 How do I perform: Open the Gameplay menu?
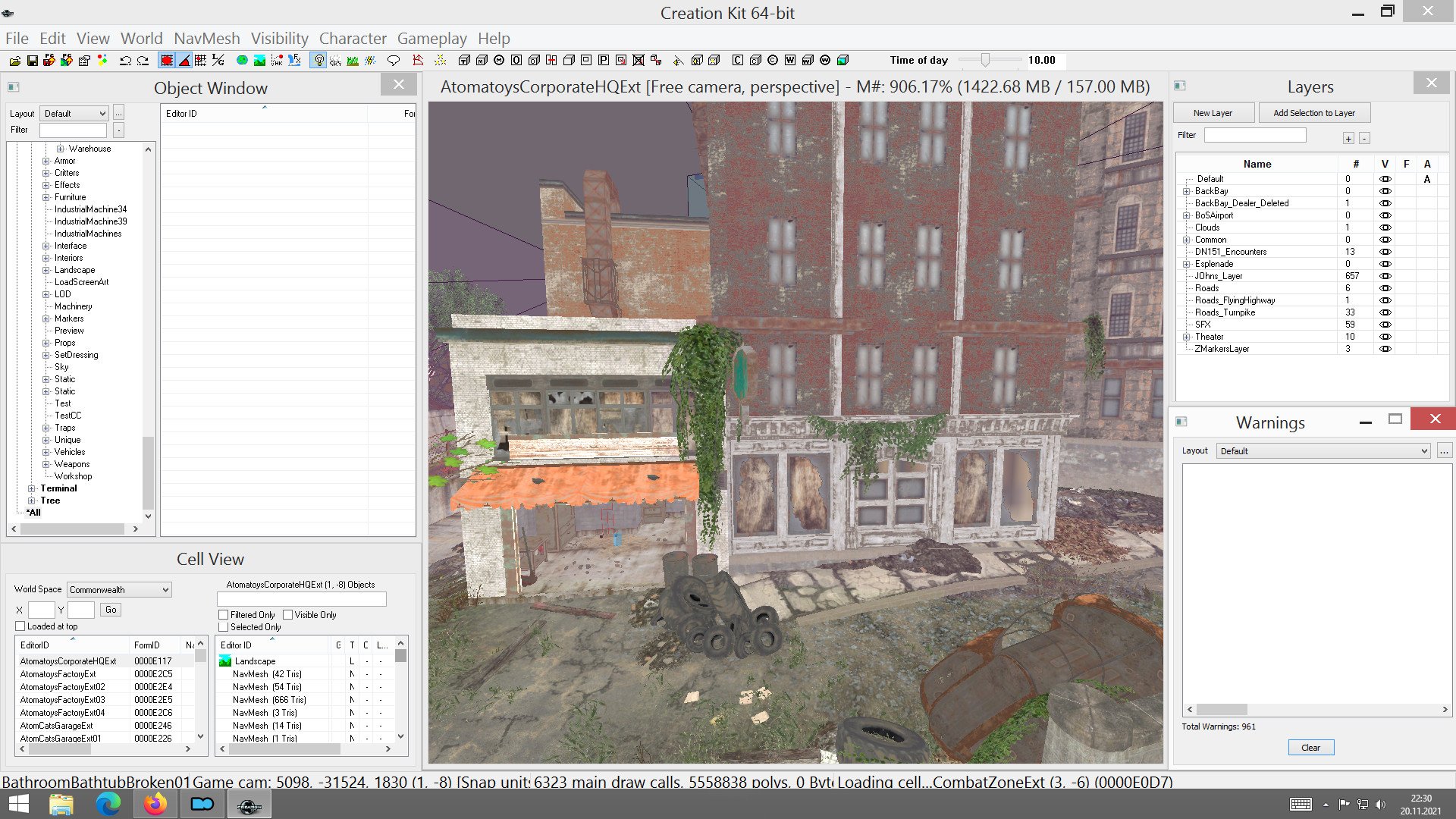[x=432, y=39]
